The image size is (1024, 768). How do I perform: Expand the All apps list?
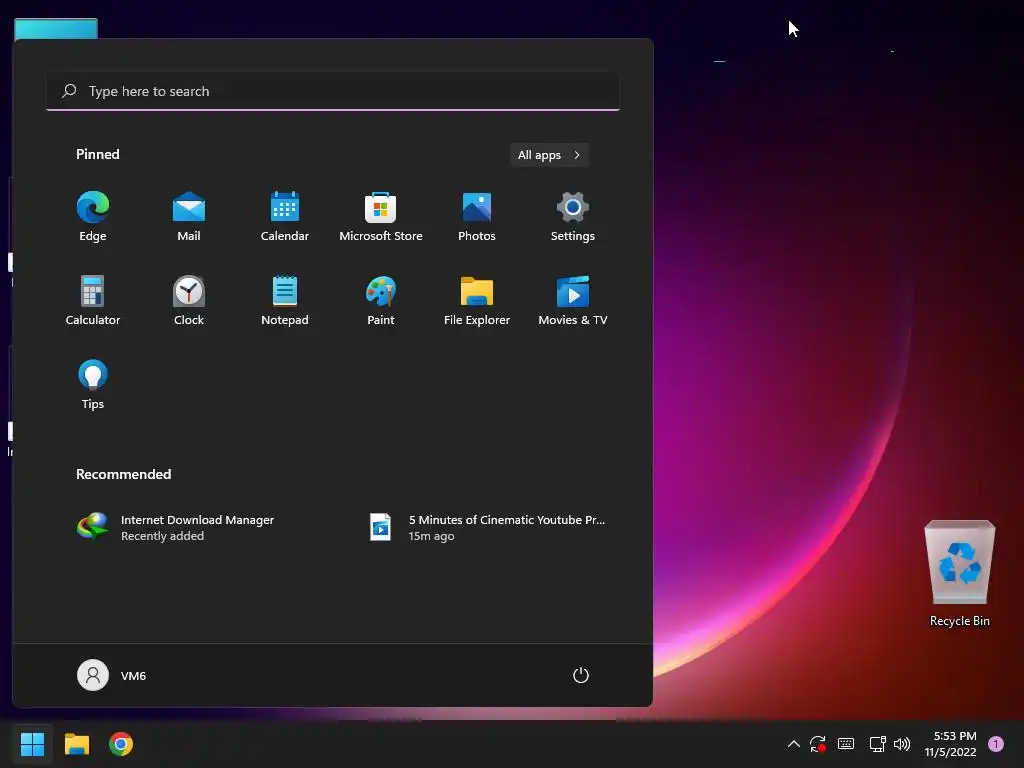pyautogui.click(x=549, y=155)
